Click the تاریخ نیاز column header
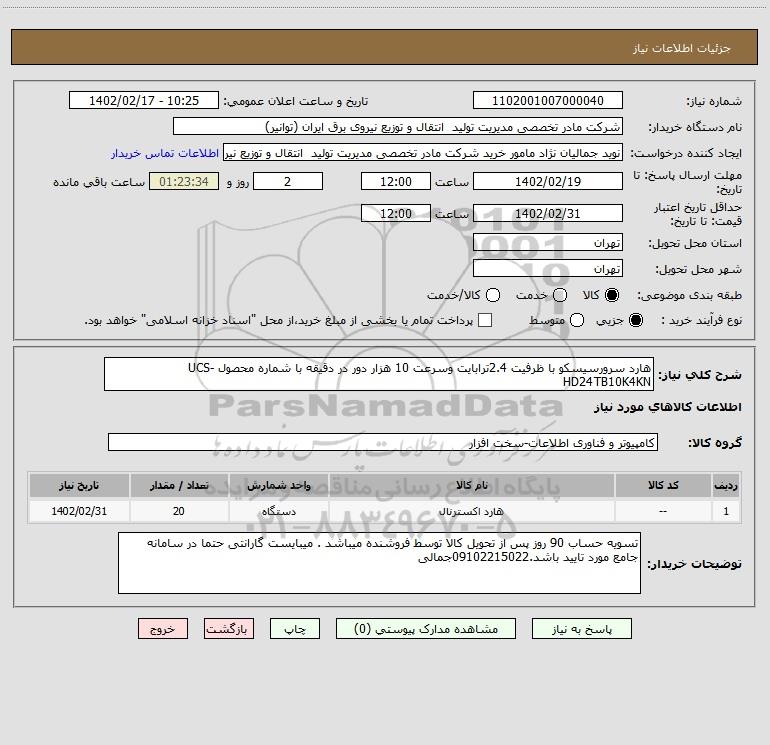Screen dimensions: 770x745 pyautogui.click(x=79, y=485)
